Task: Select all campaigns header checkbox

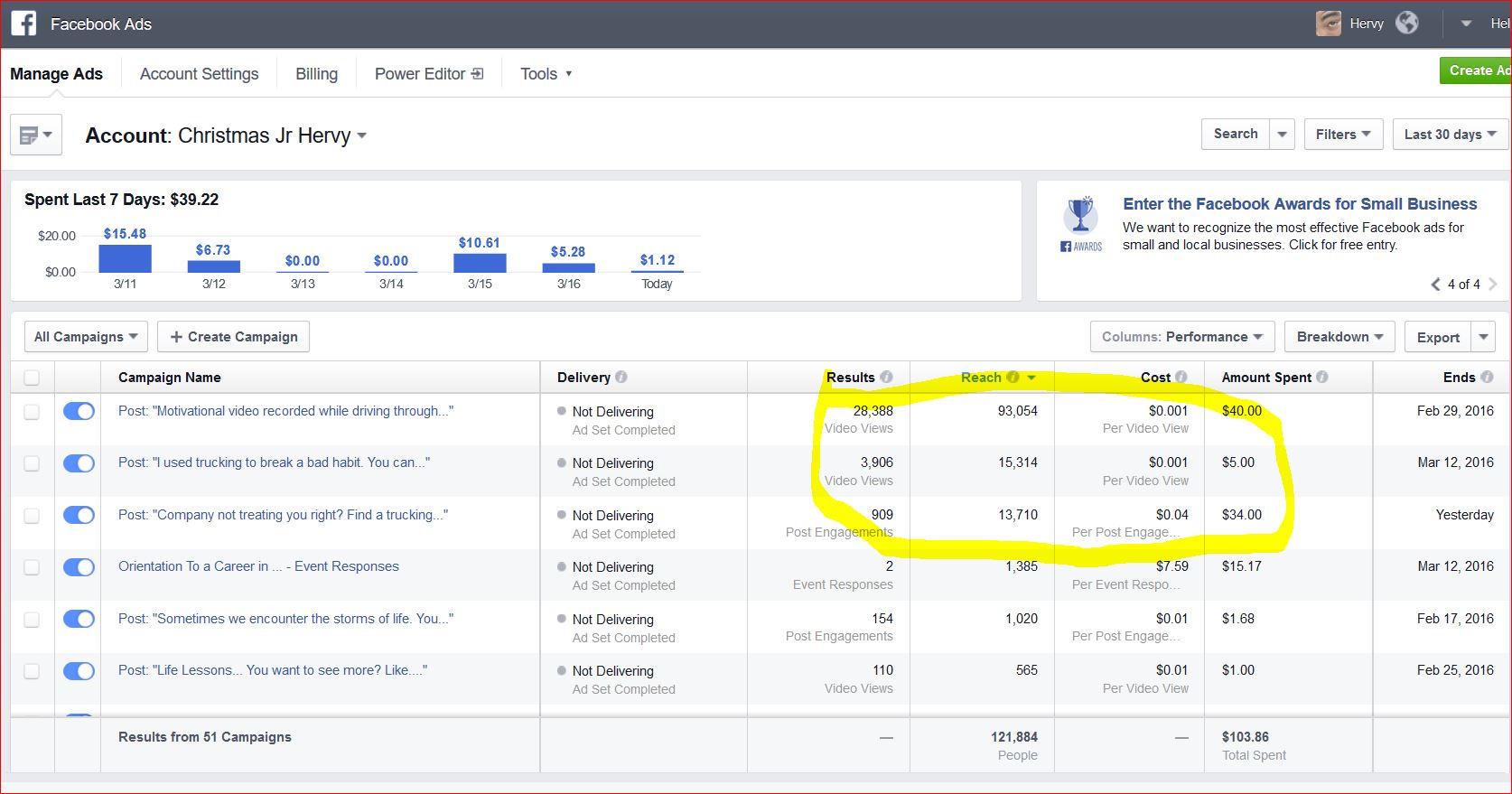Action: (x=32, y=378)
